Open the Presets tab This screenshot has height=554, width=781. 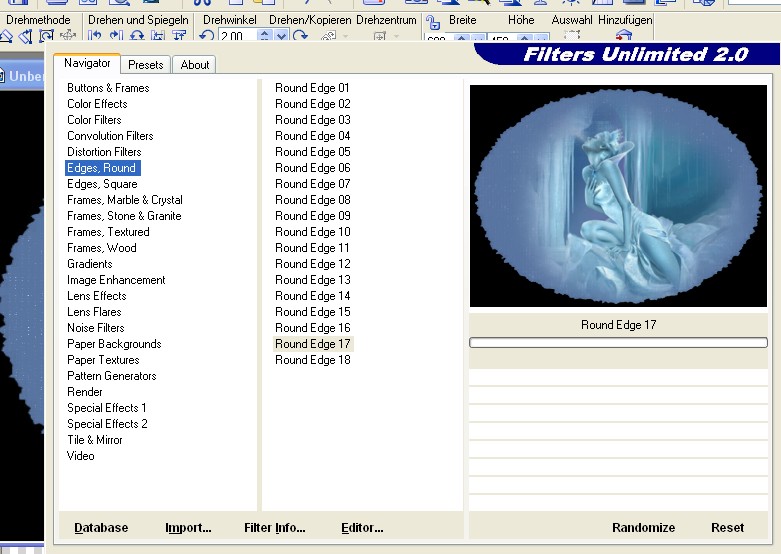pos(145,65)
